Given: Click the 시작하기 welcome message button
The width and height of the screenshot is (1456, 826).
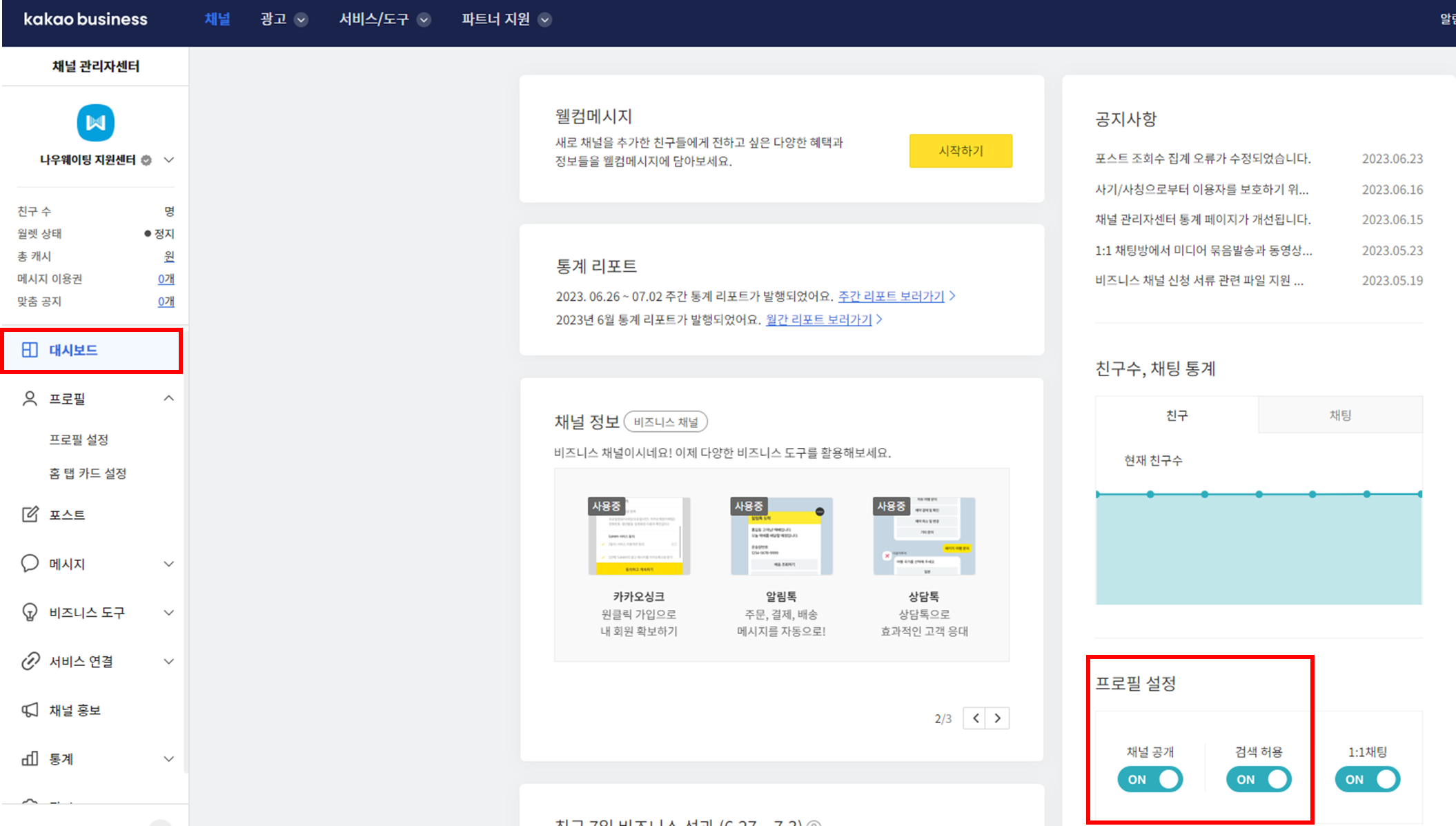Looking at the screenshot, I should click(961, 150).
